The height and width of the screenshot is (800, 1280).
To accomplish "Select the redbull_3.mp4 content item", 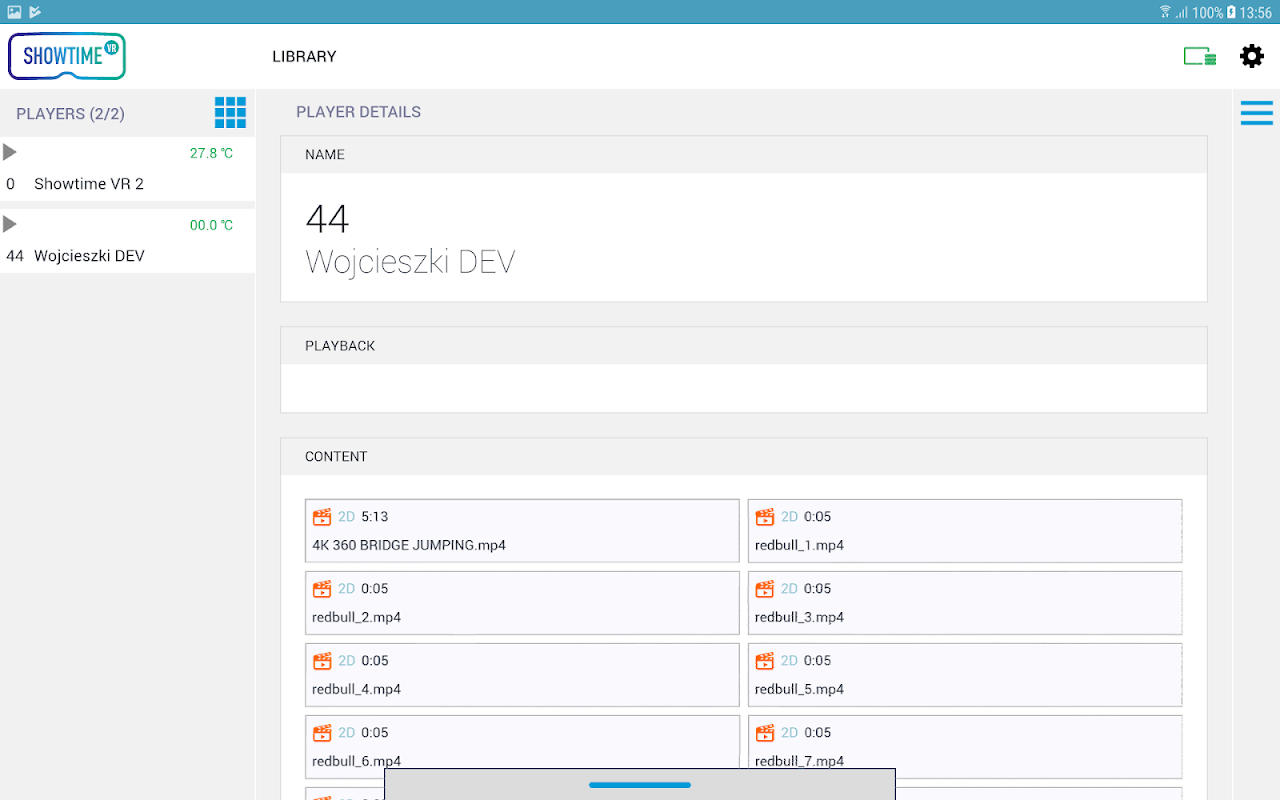I will [965, 603].
